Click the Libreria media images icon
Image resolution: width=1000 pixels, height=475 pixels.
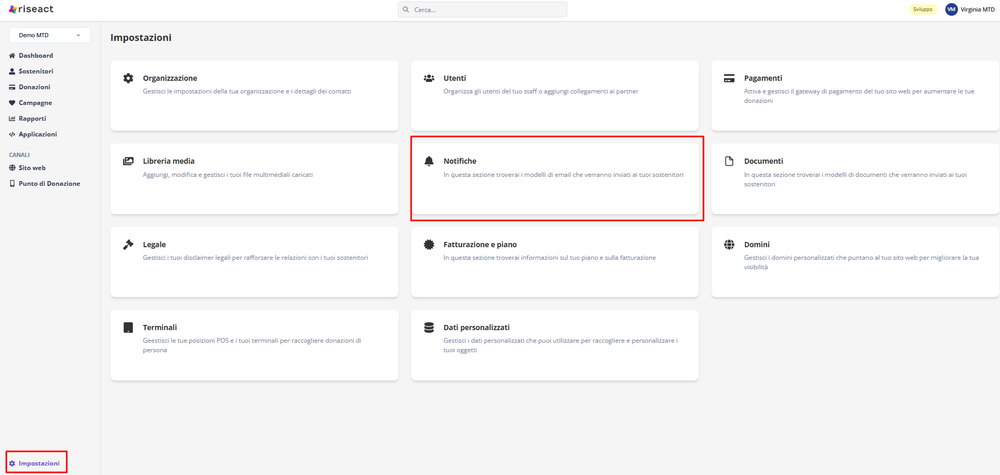click(128, 161)
